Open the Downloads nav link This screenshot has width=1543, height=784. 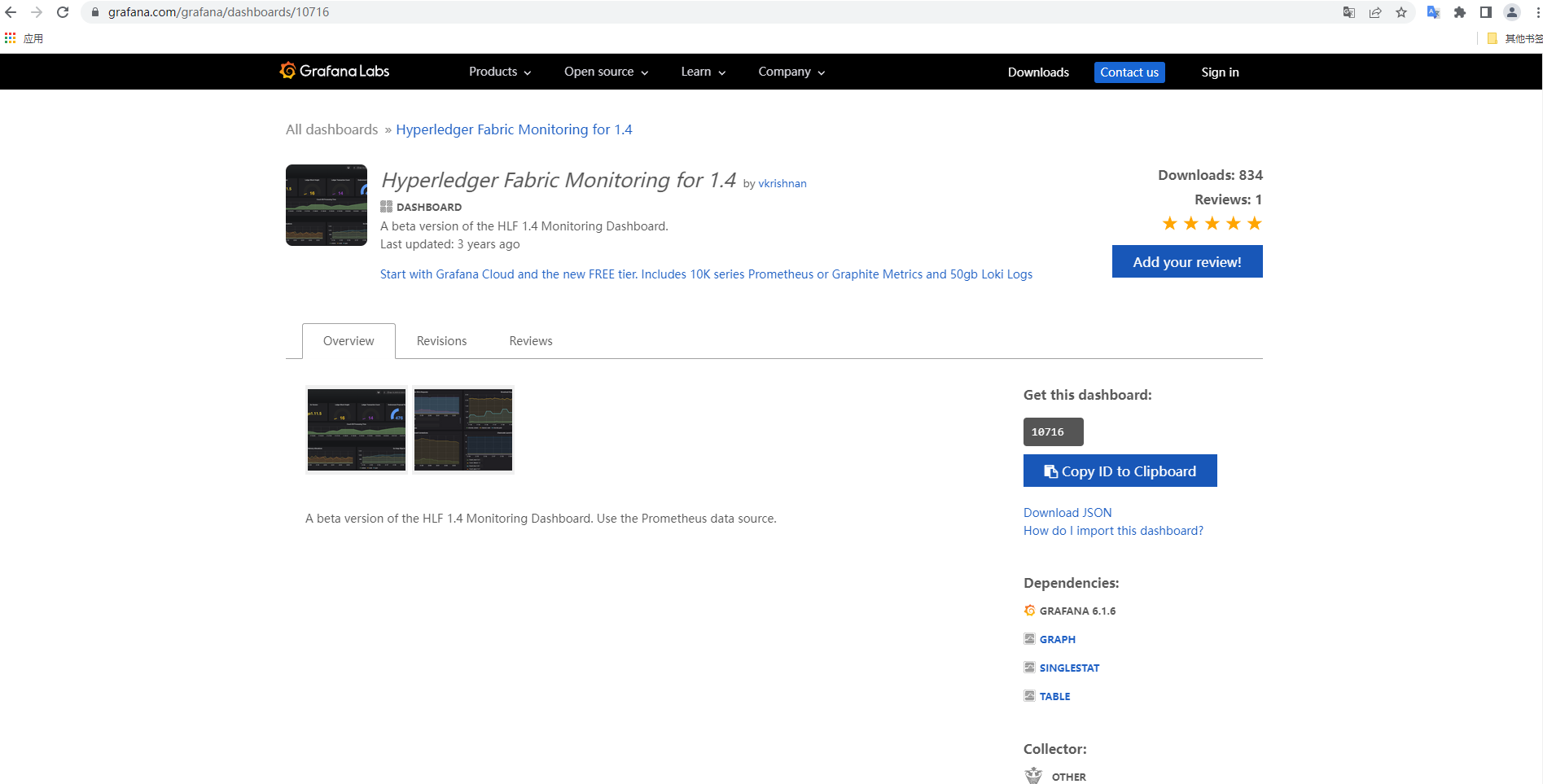tap(1038, 72)
